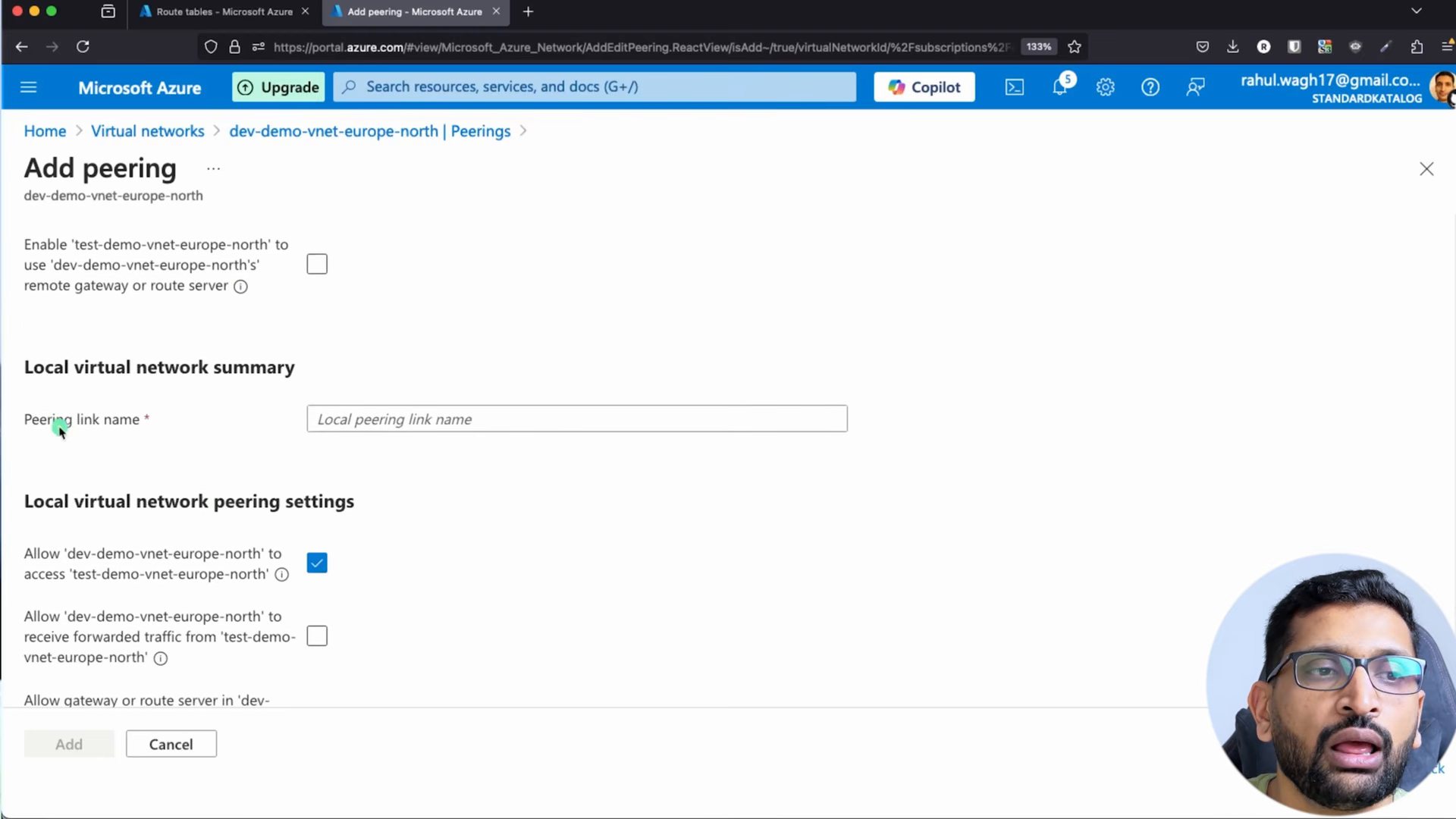The width and height of the screenshot is (1456, 819).
Task: Go to the Home breadcrumb link
Action: coord(45,131)
